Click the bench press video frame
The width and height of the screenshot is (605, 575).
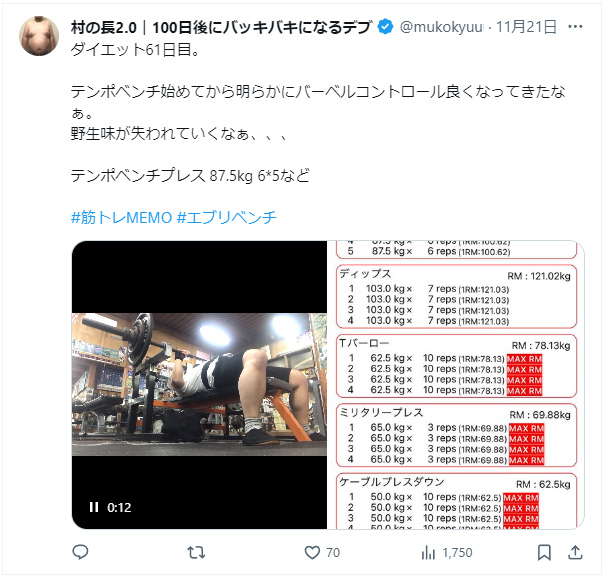199,384
